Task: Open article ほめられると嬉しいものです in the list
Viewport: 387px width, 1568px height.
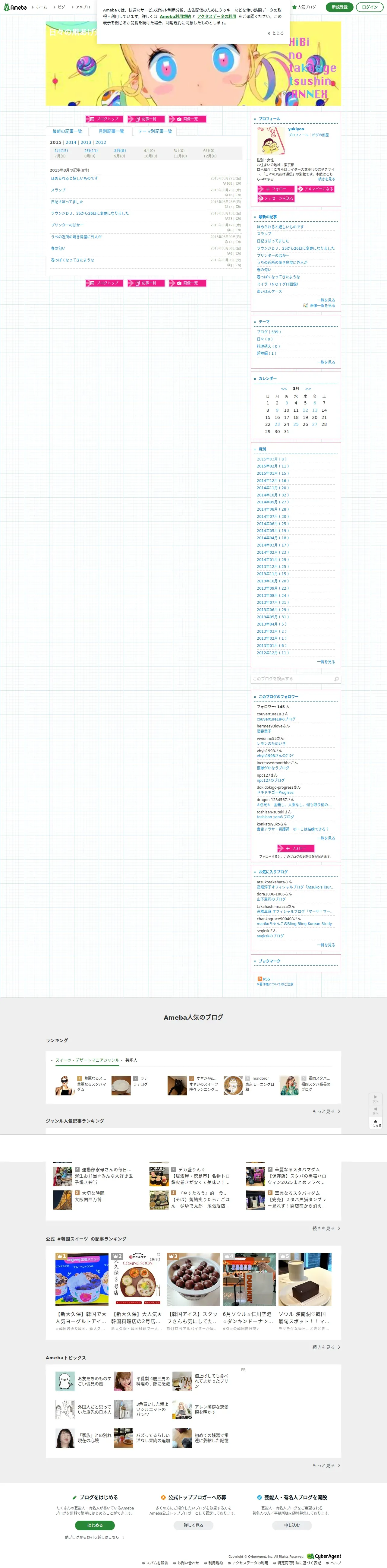Action: 74,178
